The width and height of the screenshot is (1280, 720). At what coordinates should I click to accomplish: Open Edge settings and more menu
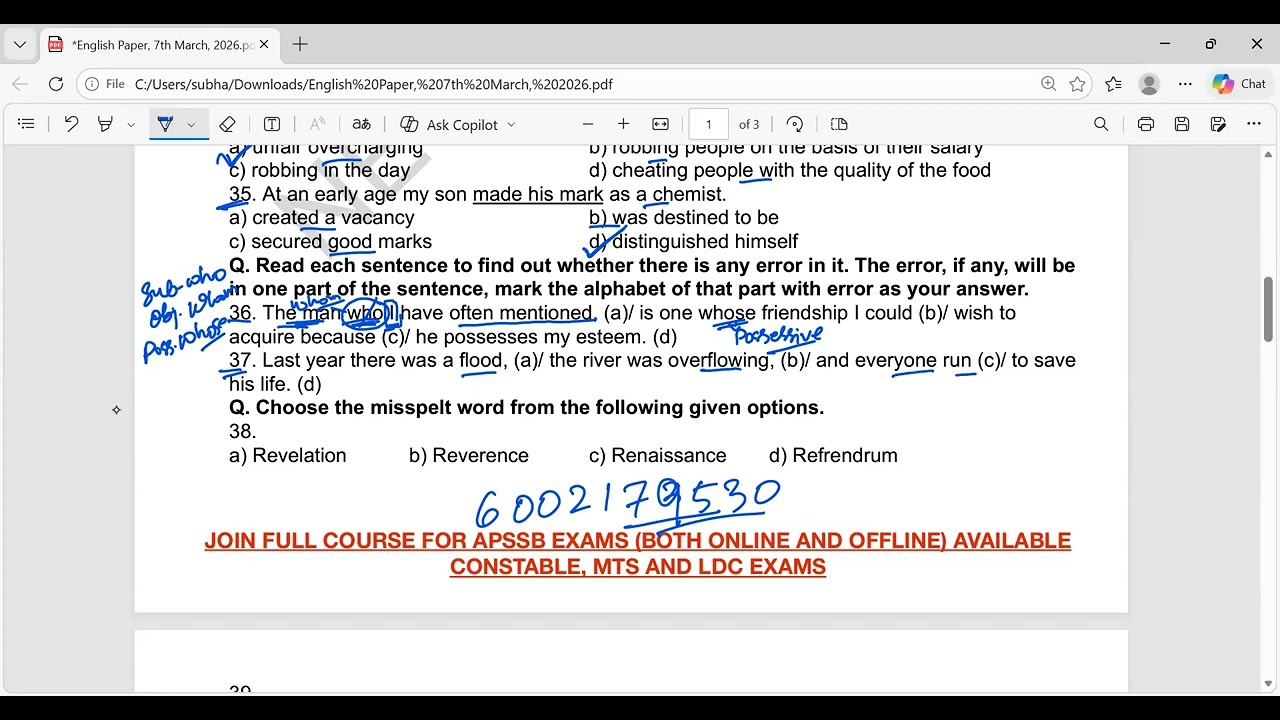click(x=1185, y=84)
